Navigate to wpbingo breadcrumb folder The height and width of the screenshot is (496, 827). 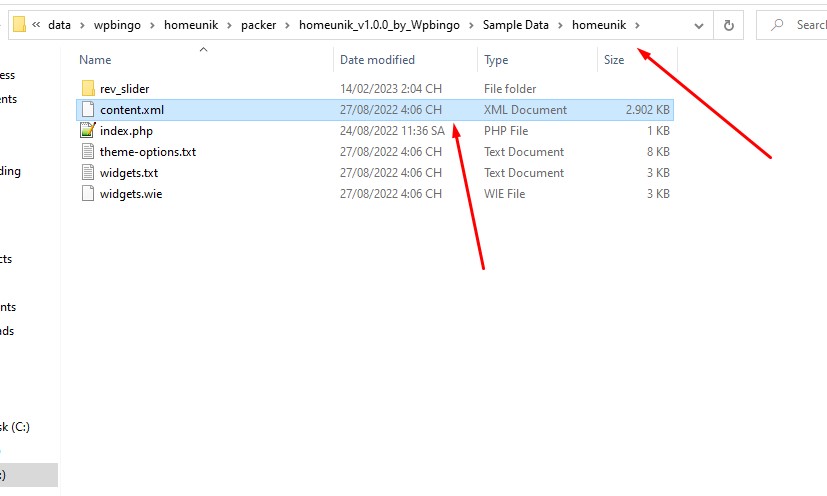pyautogui.click(x=117, y=25)
